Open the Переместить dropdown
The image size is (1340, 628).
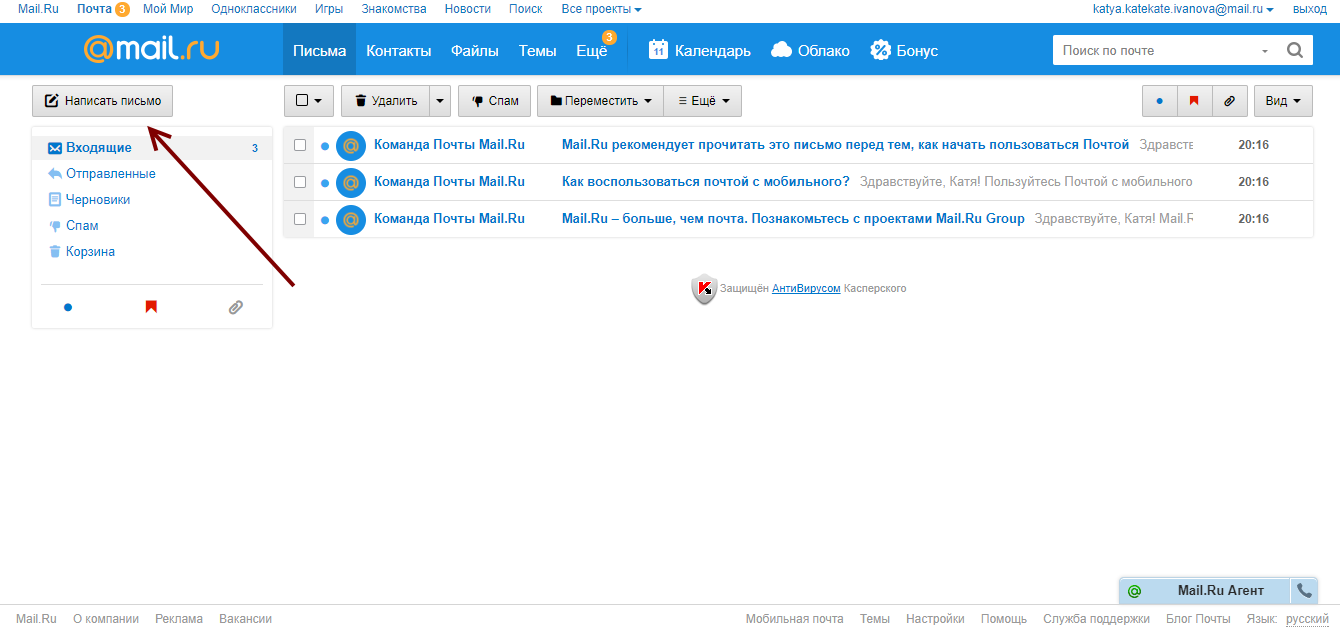tap(600, 101)
